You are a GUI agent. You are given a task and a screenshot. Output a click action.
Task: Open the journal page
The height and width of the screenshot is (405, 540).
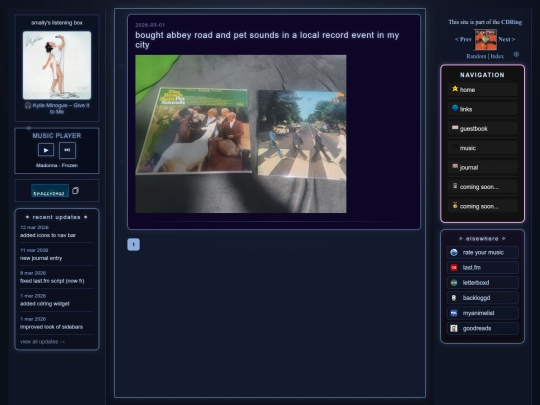click(x=482, y=167)
